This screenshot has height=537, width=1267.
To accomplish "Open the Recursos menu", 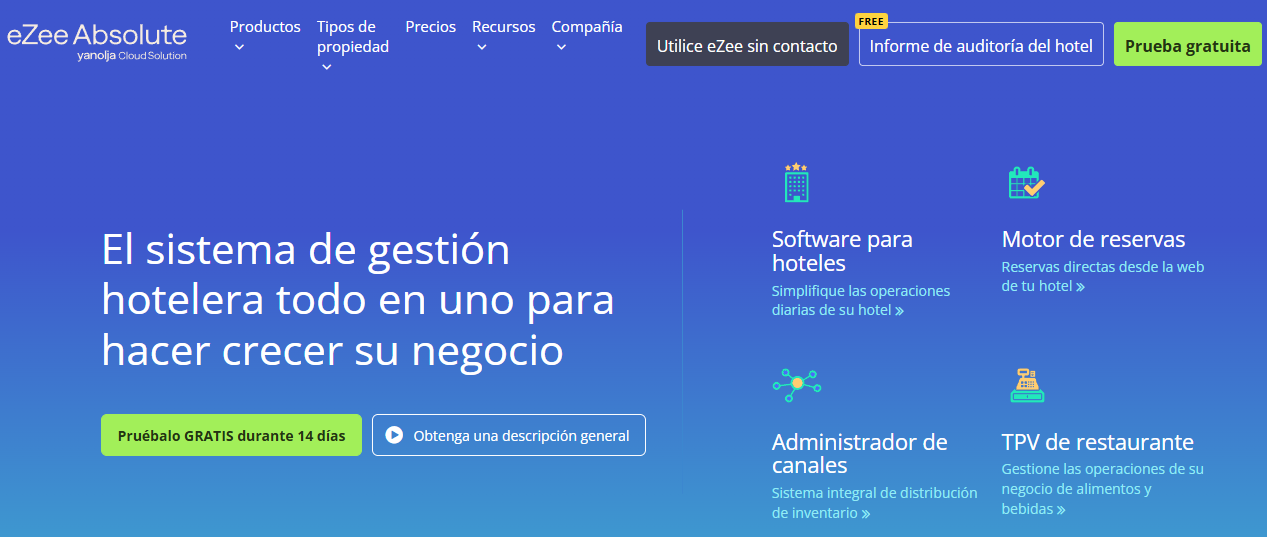I will coord(504,27).
